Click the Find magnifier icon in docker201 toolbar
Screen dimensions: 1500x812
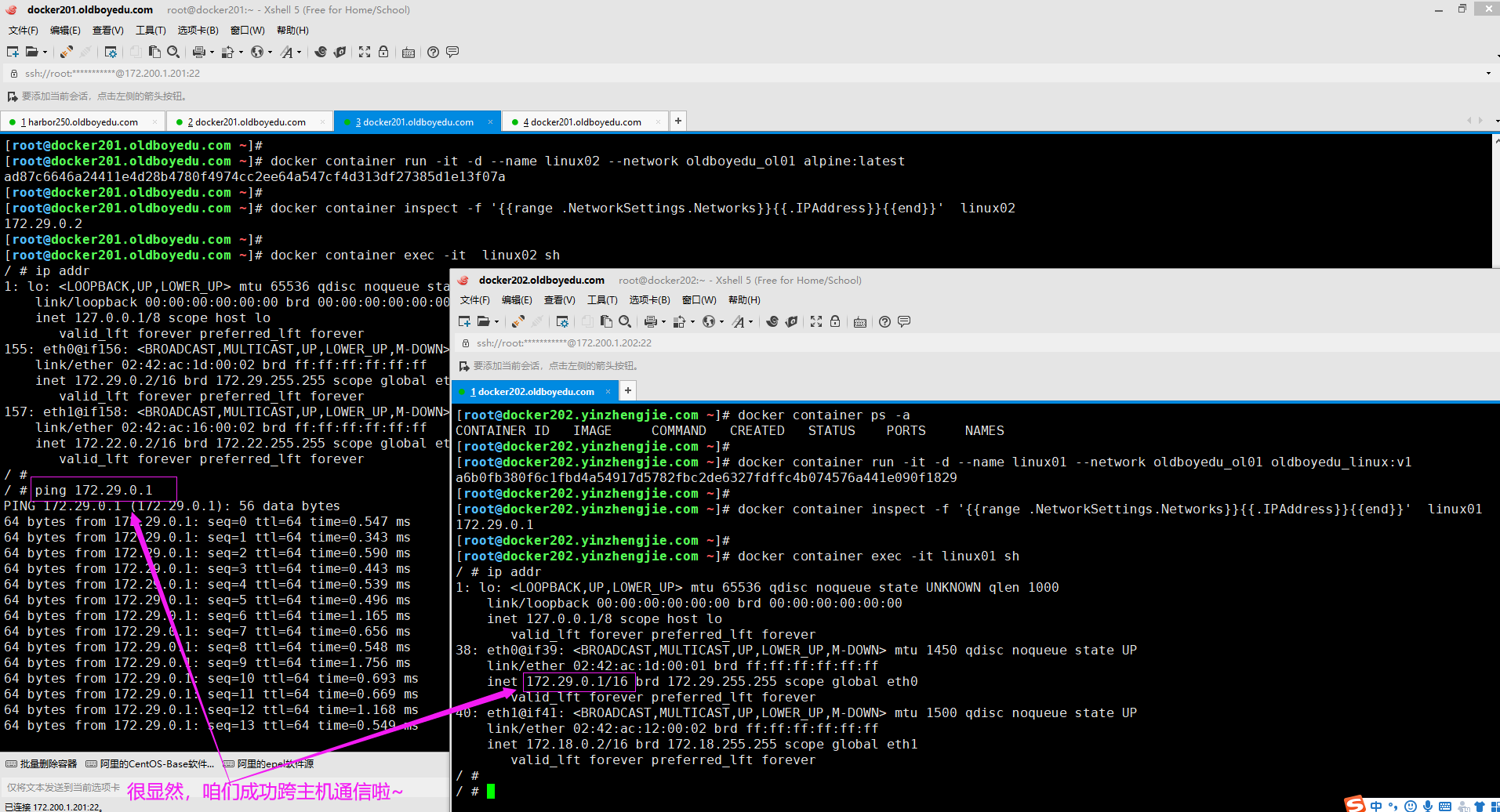tap(173, 52)
